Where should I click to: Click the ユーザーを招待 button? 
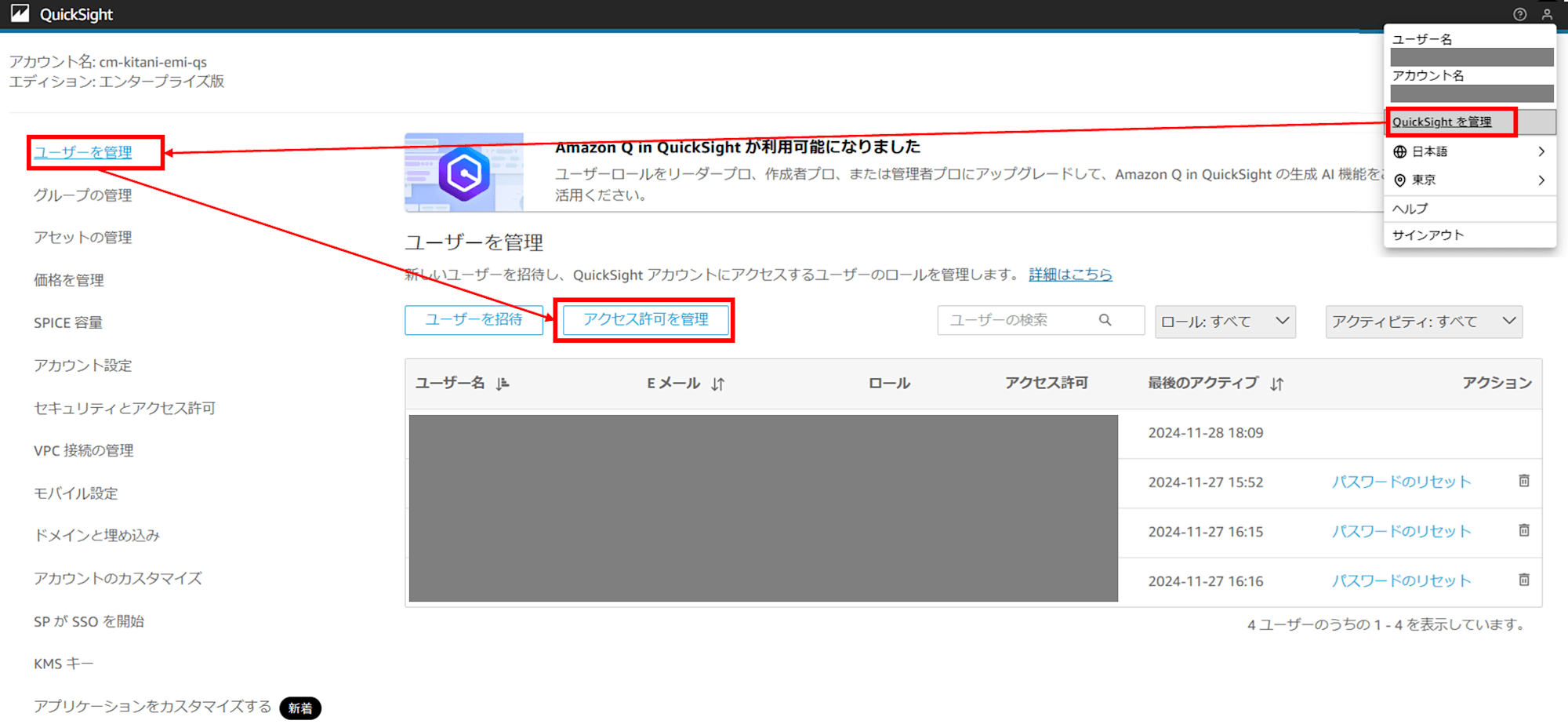pyautogui.click(x=474, y=320)
